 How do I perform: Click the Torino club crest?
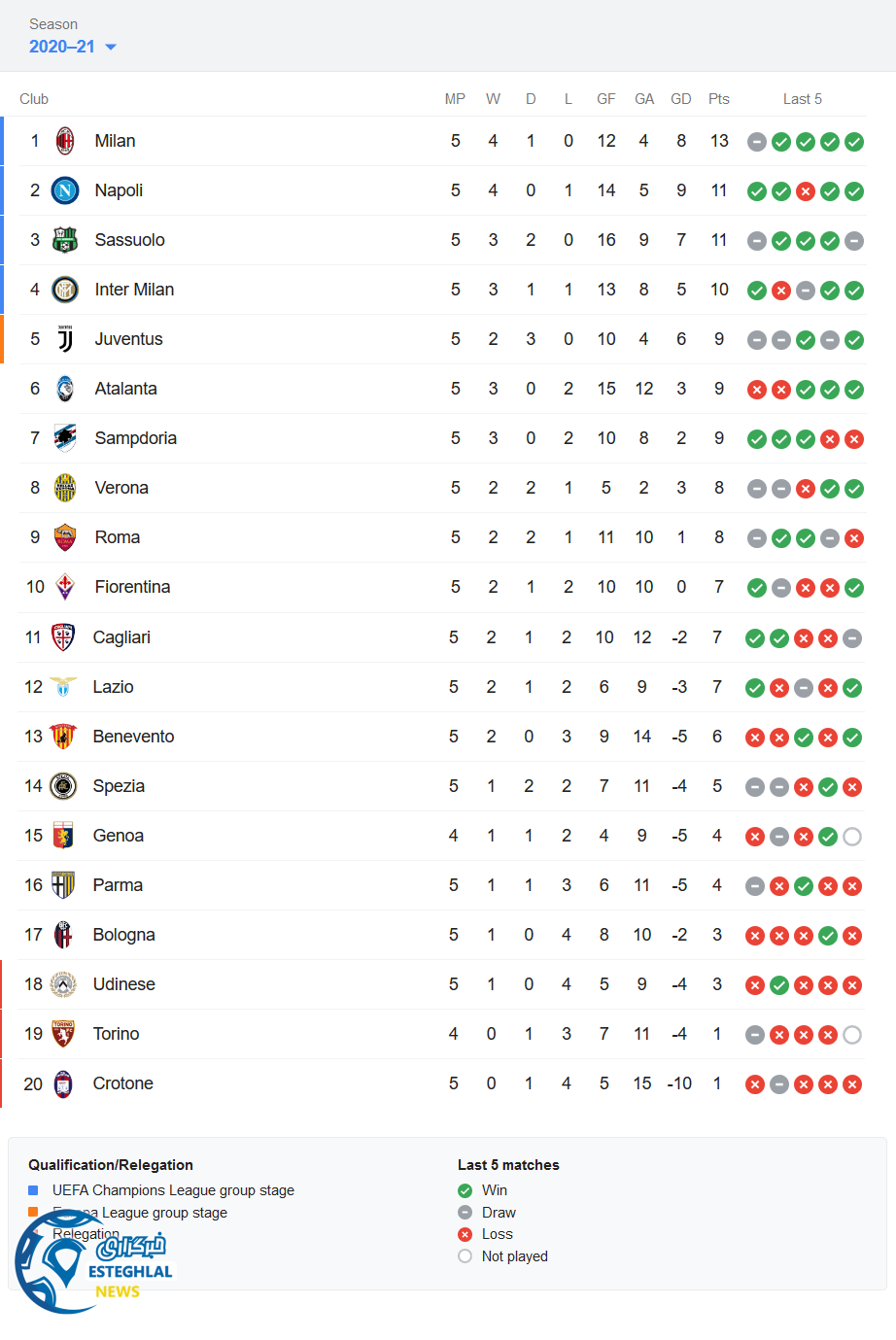click(63, 1034)
